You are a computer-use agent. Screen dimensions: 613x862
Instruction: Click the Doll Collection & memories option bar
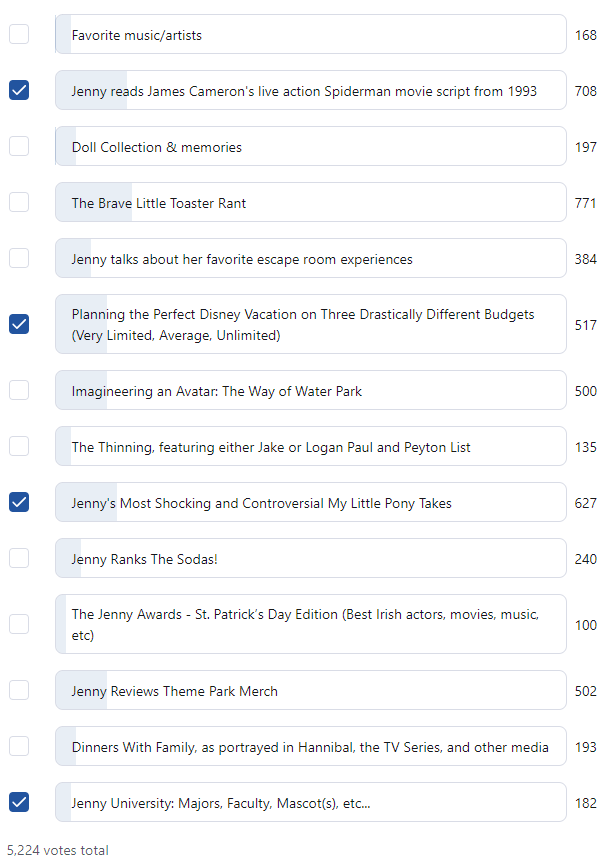point(311,146)
